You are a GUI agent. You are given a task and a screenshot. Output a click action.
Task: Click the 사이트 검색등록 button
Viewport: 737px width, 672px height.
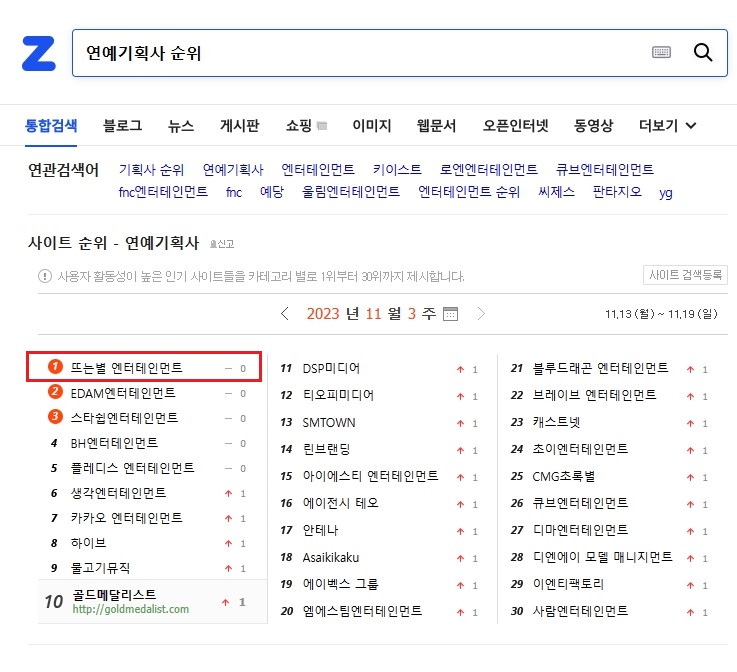pos(685,275)
